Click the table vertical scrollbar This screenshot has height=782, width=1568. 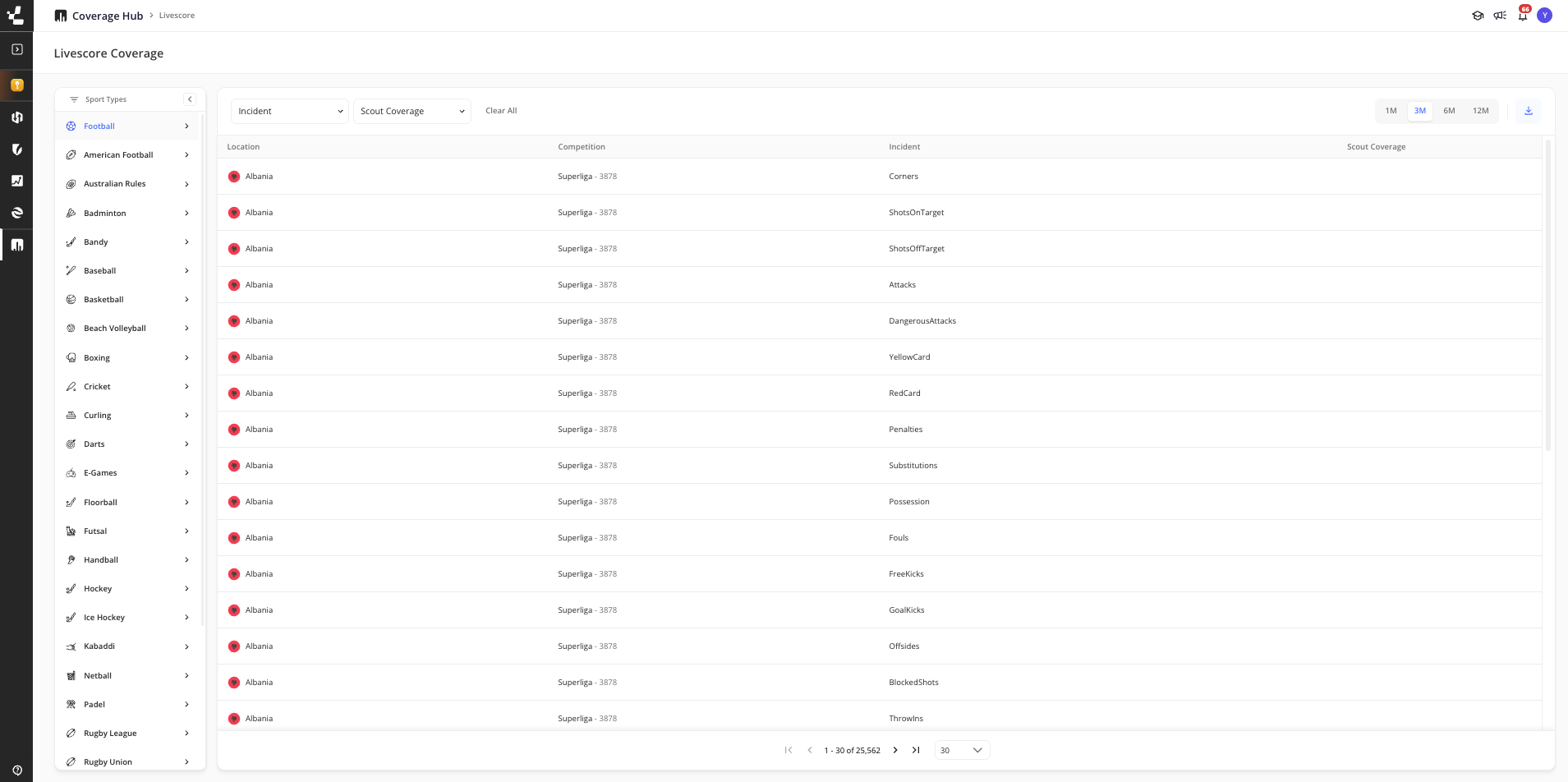click(x=1548, y=296)
